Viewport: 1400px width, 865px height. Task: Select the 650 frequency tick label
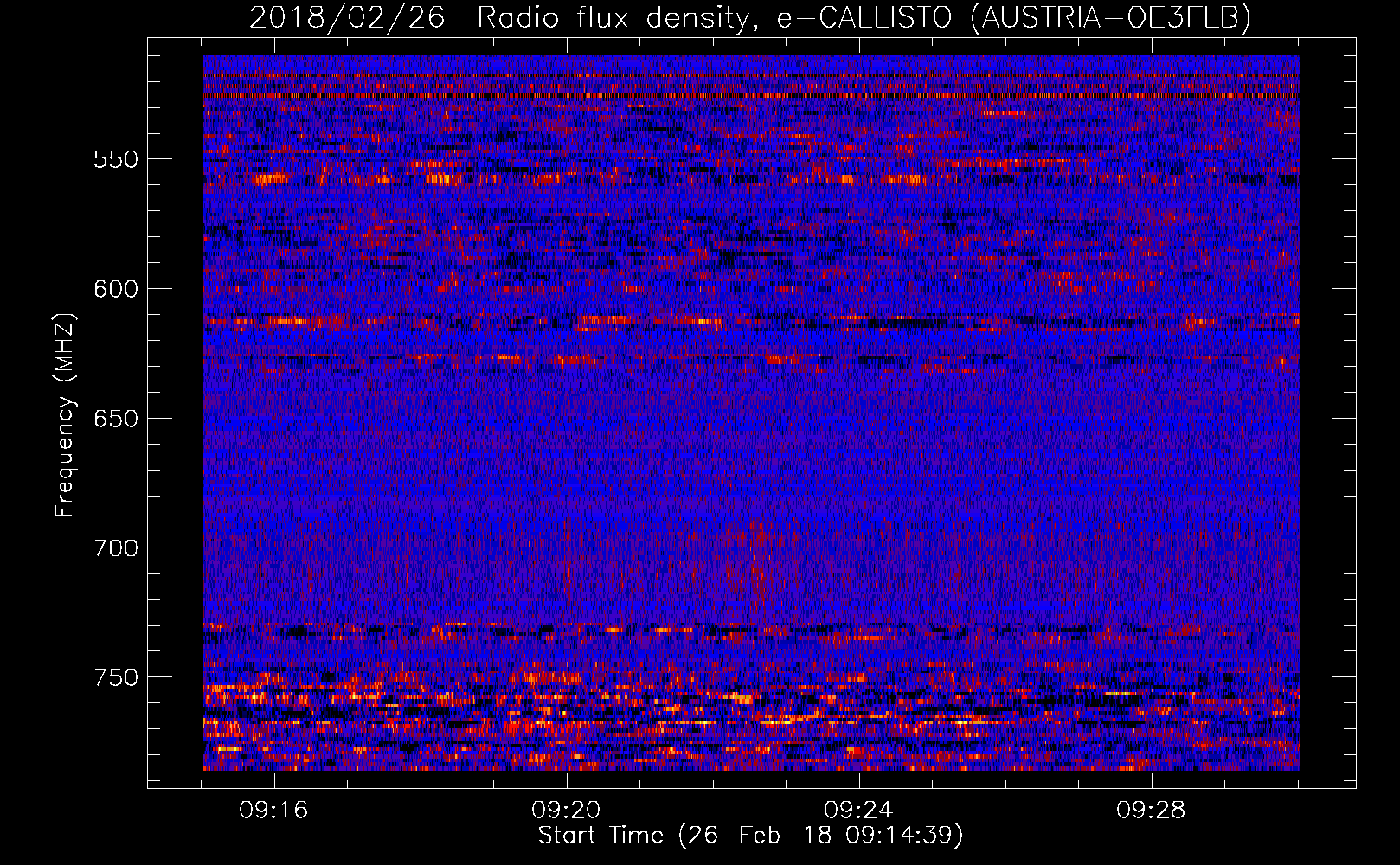pyautogui.click(x=116, y=419)
